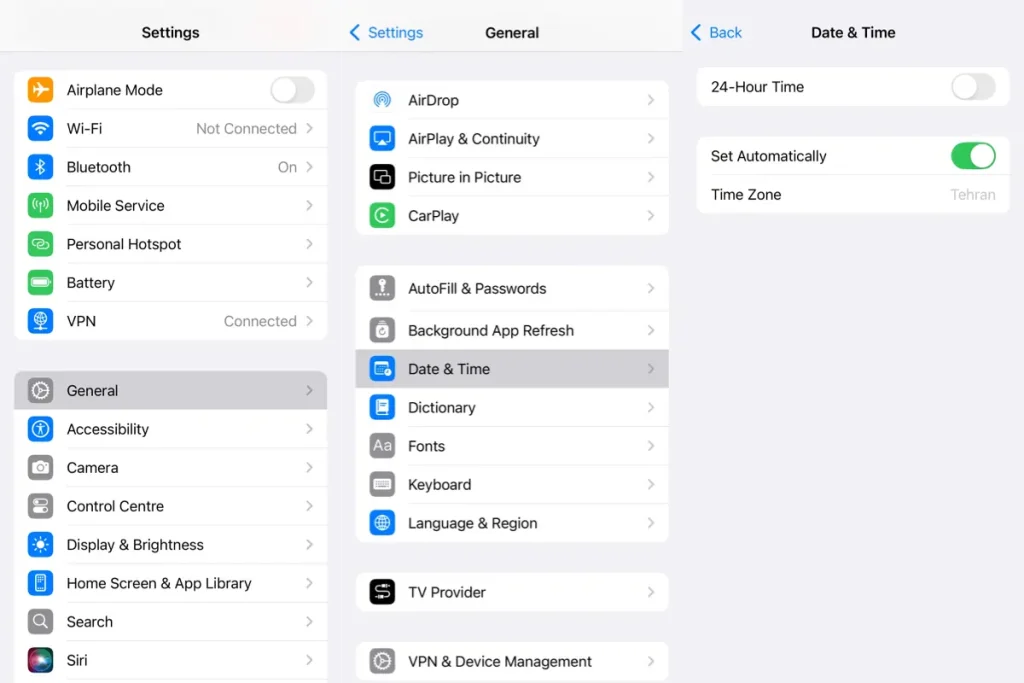Return to Settings via the Settings link

(x=387, y=32)
